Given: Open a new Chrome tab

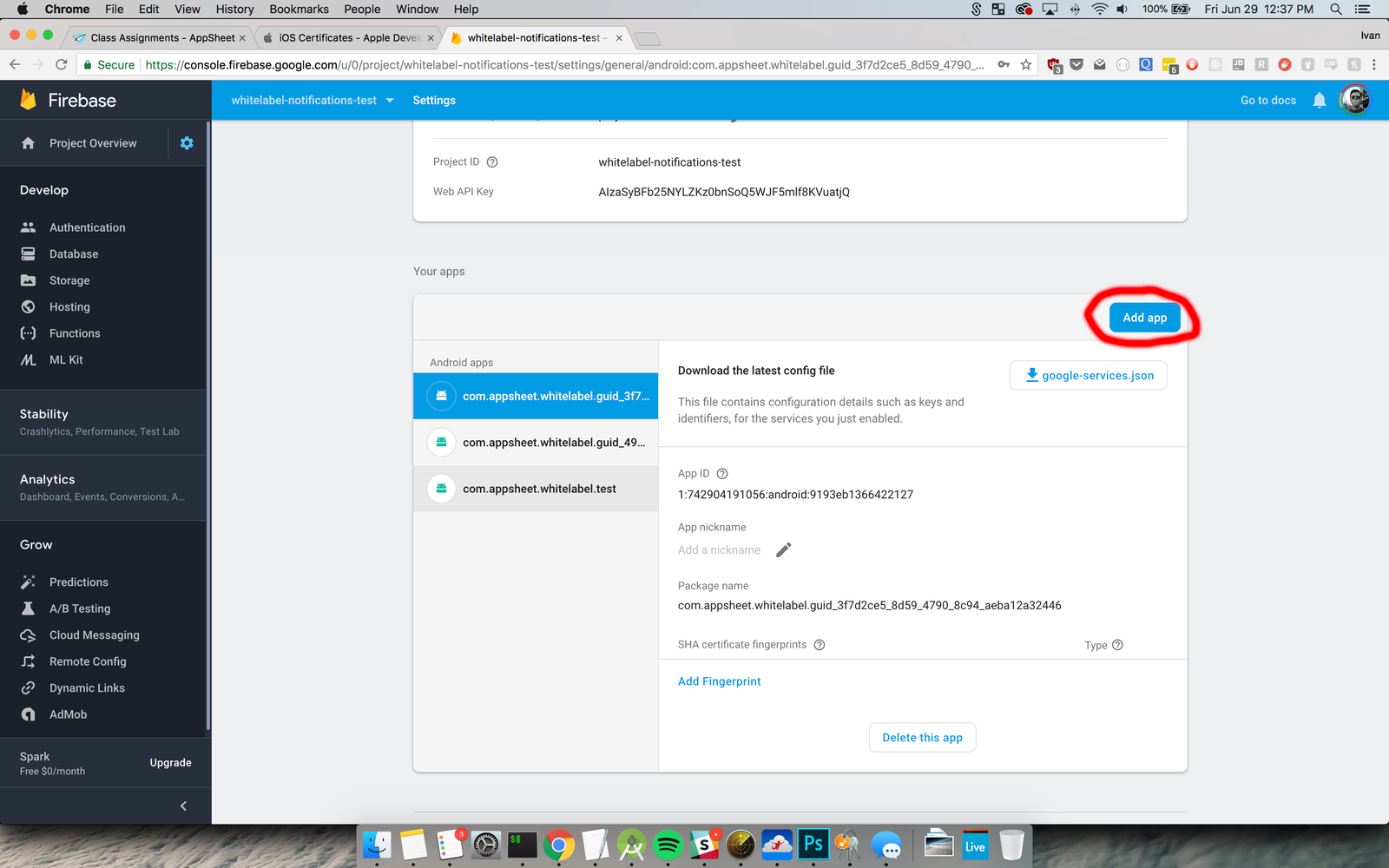Looking at the screenshot, I should (x=648, y=38).
